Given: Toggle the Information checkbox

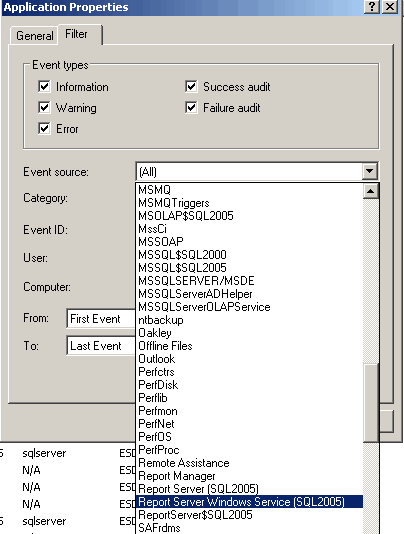Looking at the screenshot, I should coord(44,87).
